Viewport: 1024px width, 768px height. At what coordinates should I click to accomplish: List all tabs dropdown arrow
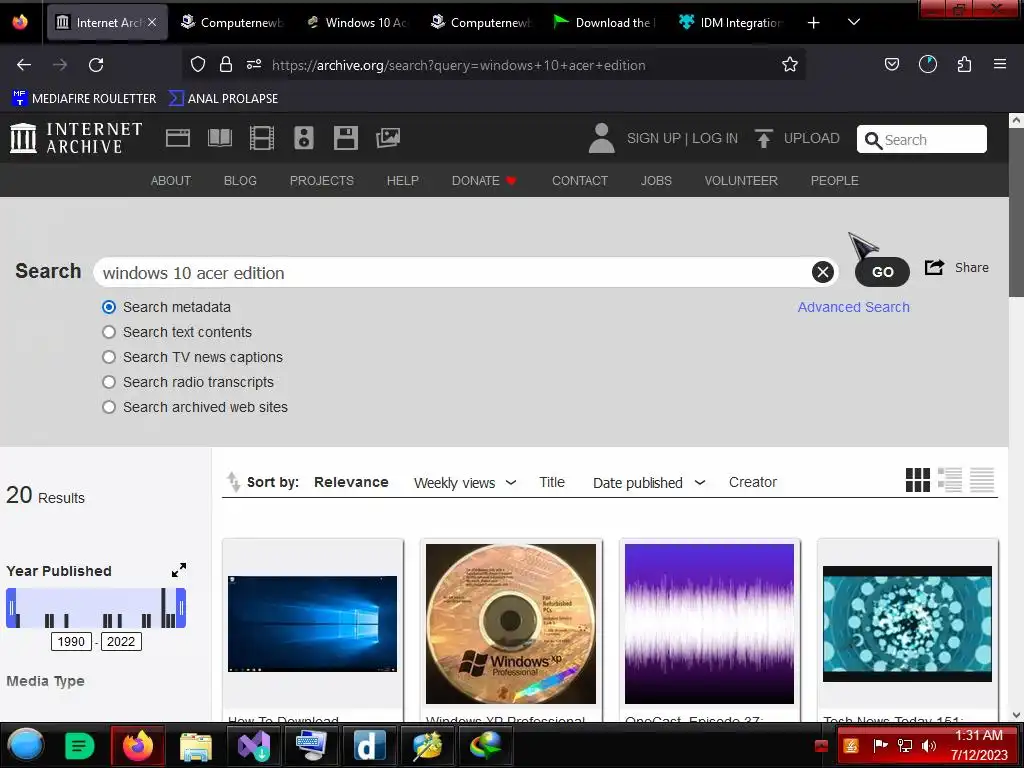pos(854,22)
